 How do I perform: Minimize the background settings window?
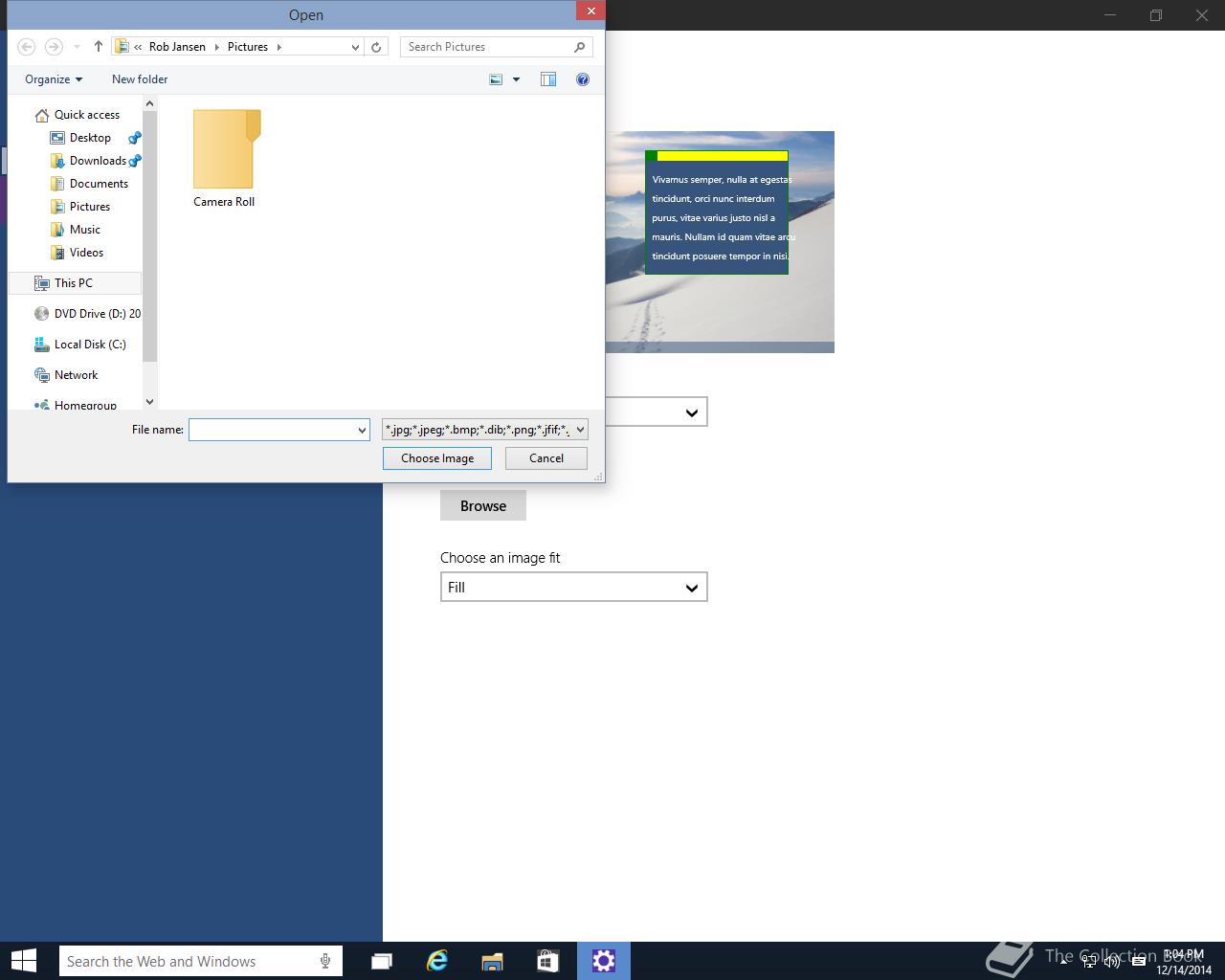pyautogui.click(x=1111, y=15)
